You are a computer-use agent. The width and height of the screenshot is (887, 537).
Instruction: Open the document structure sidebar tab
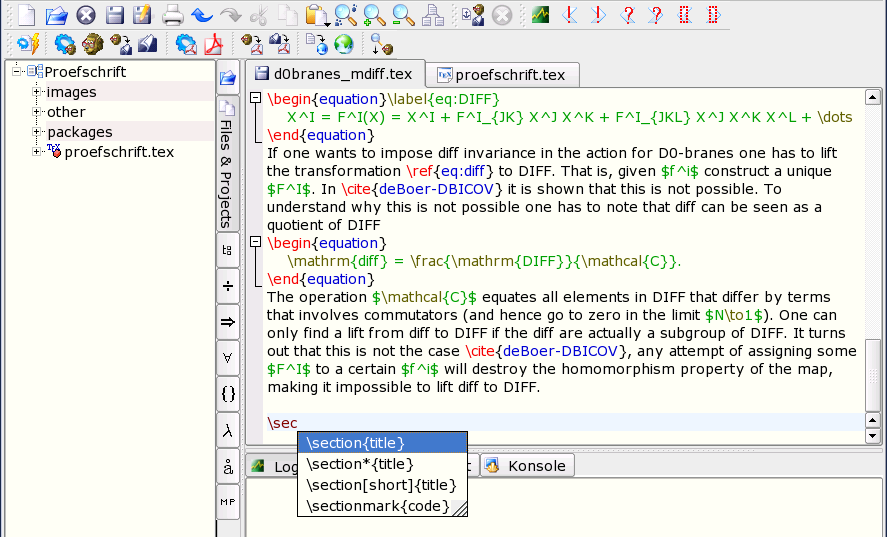coord(227,250)
